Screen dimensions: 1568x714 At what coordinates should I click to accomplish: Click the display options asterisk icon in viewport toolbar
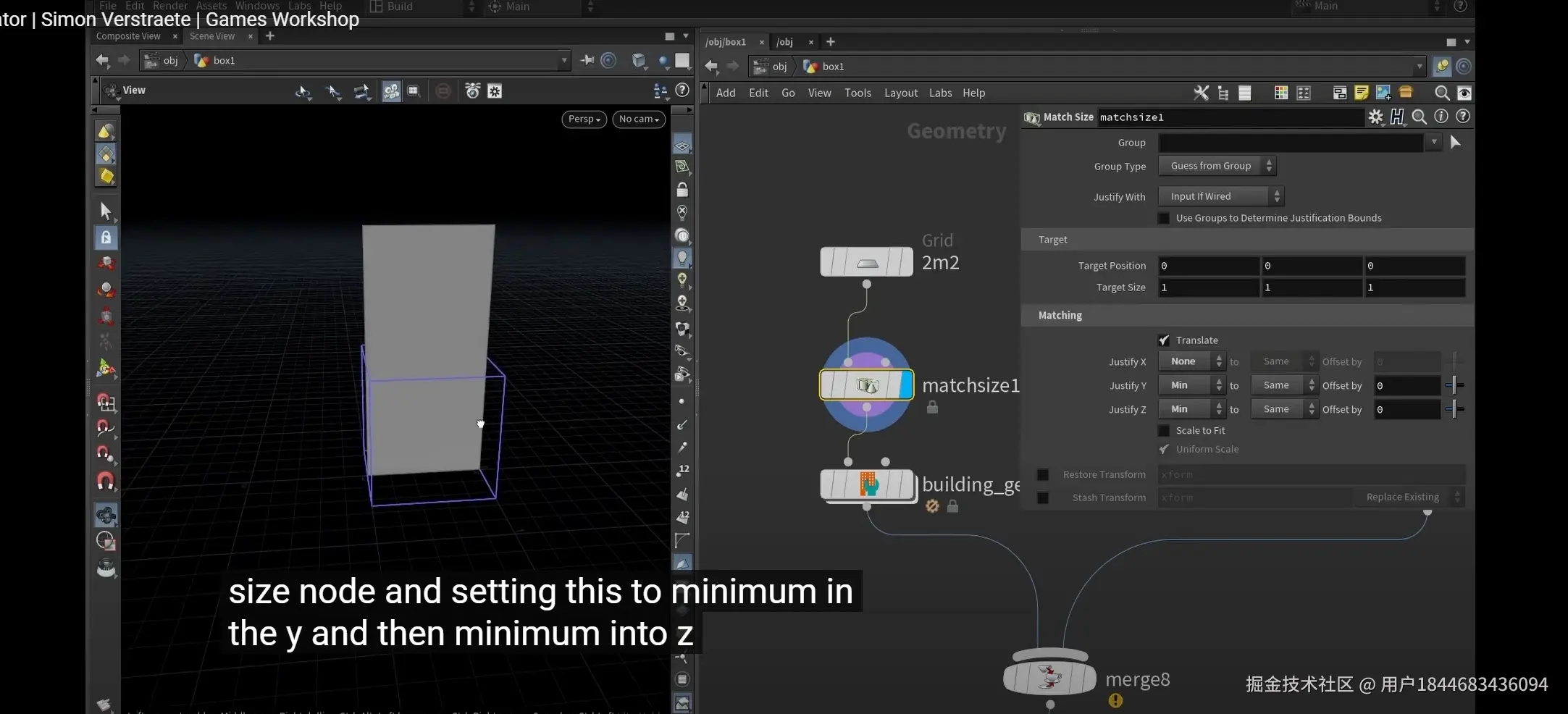point(495,91)
